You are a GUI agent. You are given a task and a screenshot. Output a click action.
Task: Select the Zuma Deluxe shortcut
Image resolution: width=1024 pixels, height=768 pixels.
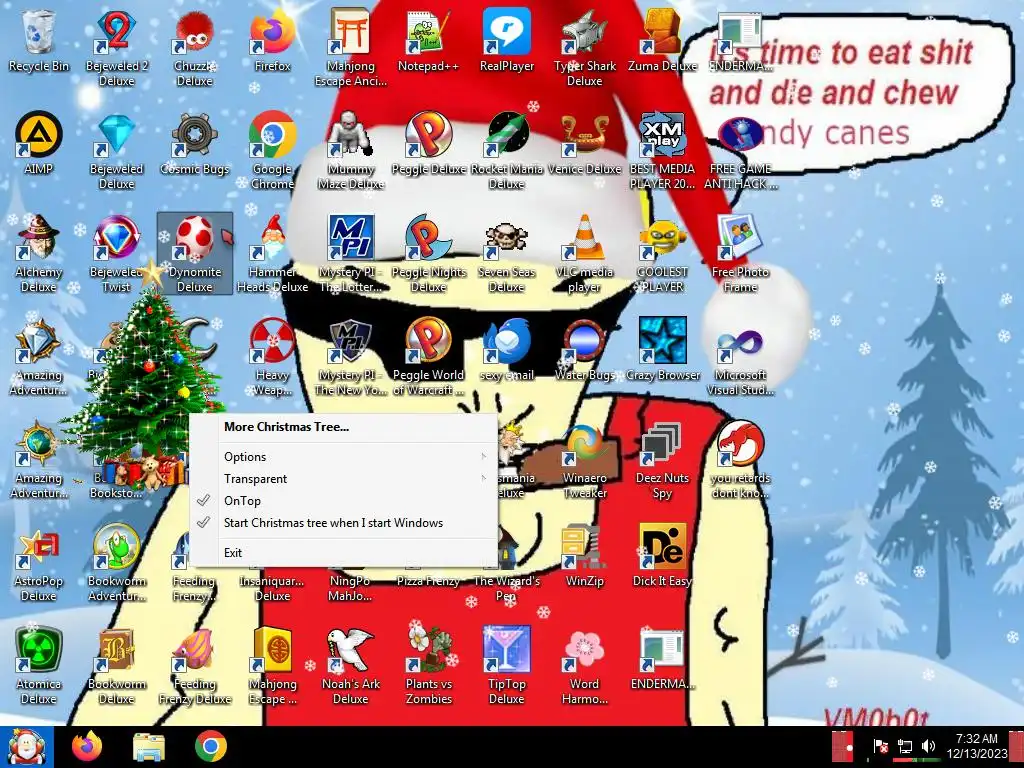(662, 41)
